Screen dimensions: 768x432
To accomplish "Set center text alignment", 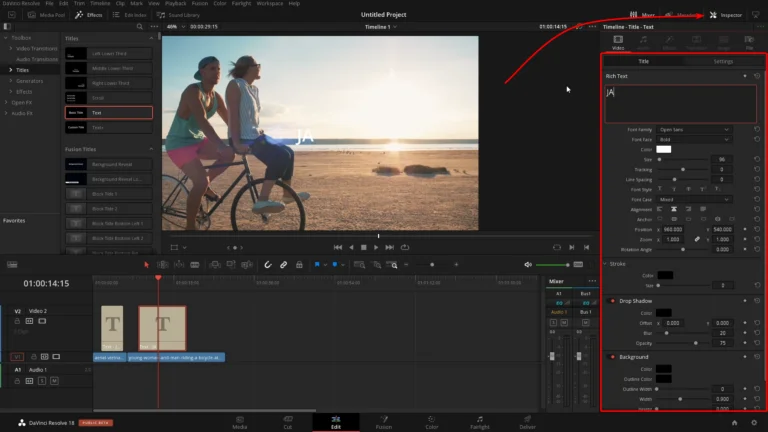I will click(x=674, y=209).
